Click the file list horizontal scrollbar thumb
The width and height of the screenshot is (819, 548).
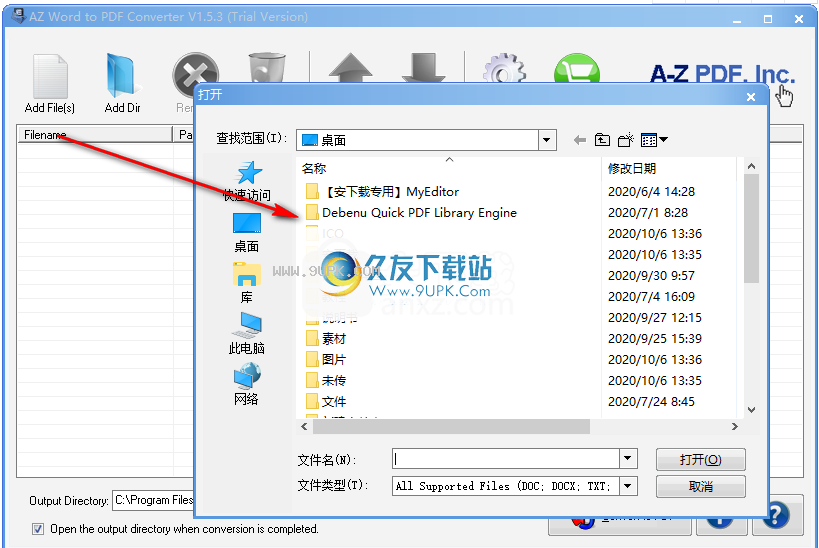(451, 426)
